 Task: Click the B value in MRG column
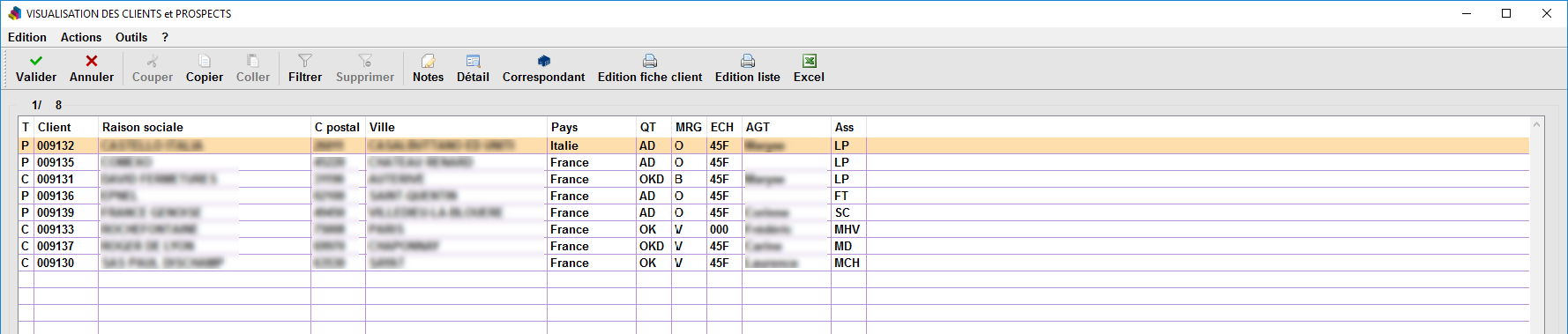(679, 179)
